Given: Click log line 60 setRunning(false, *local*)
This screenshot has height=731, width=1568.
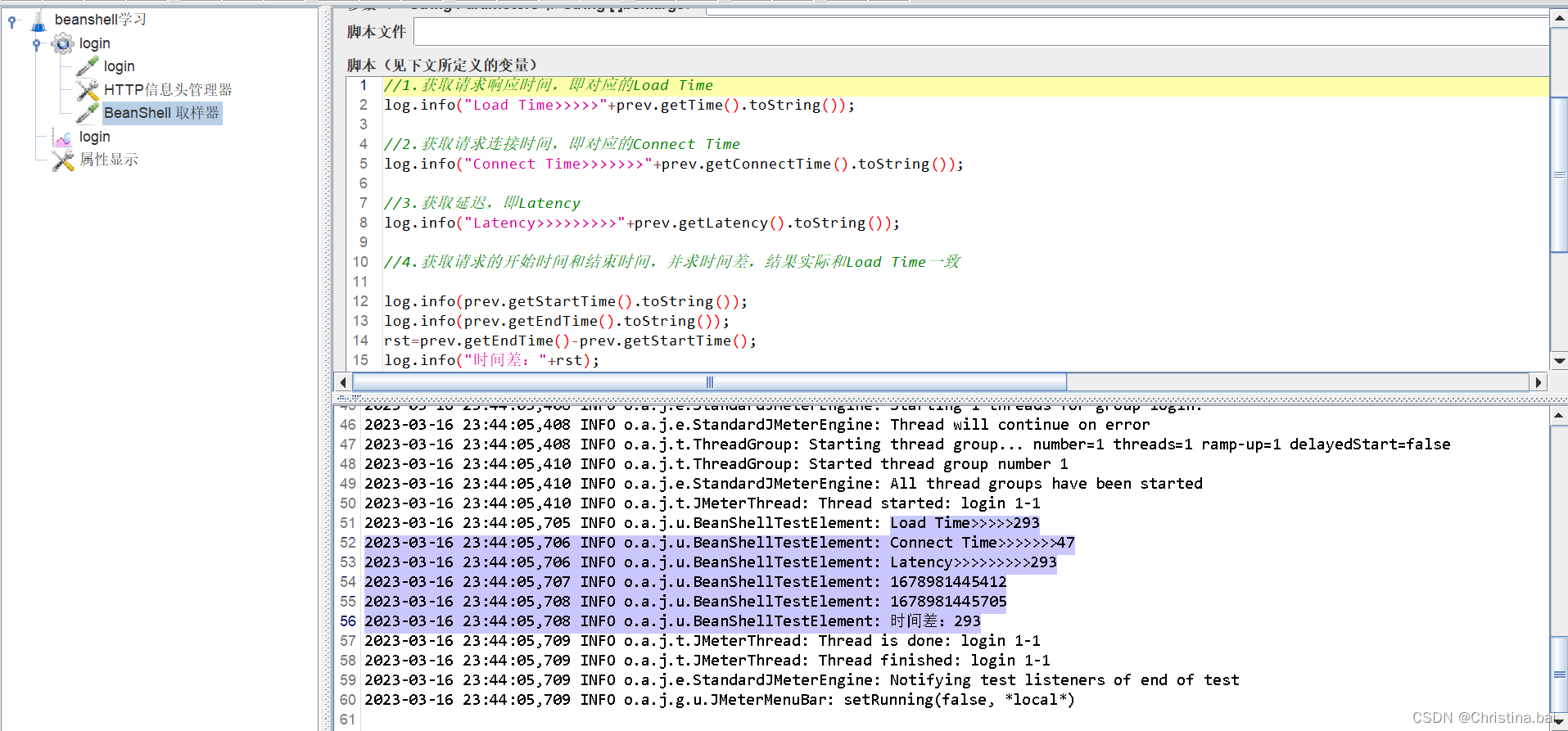Looking at the screenshot, I should coord(720,700).
